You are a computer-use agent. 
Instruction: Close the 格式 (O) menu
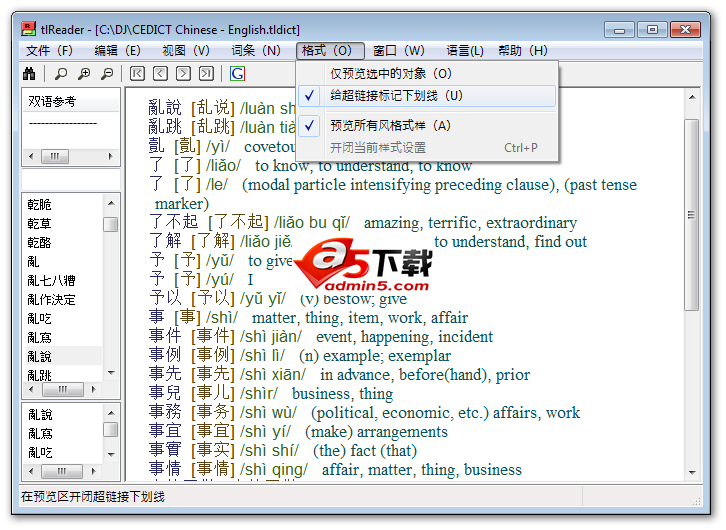[330, 50]
